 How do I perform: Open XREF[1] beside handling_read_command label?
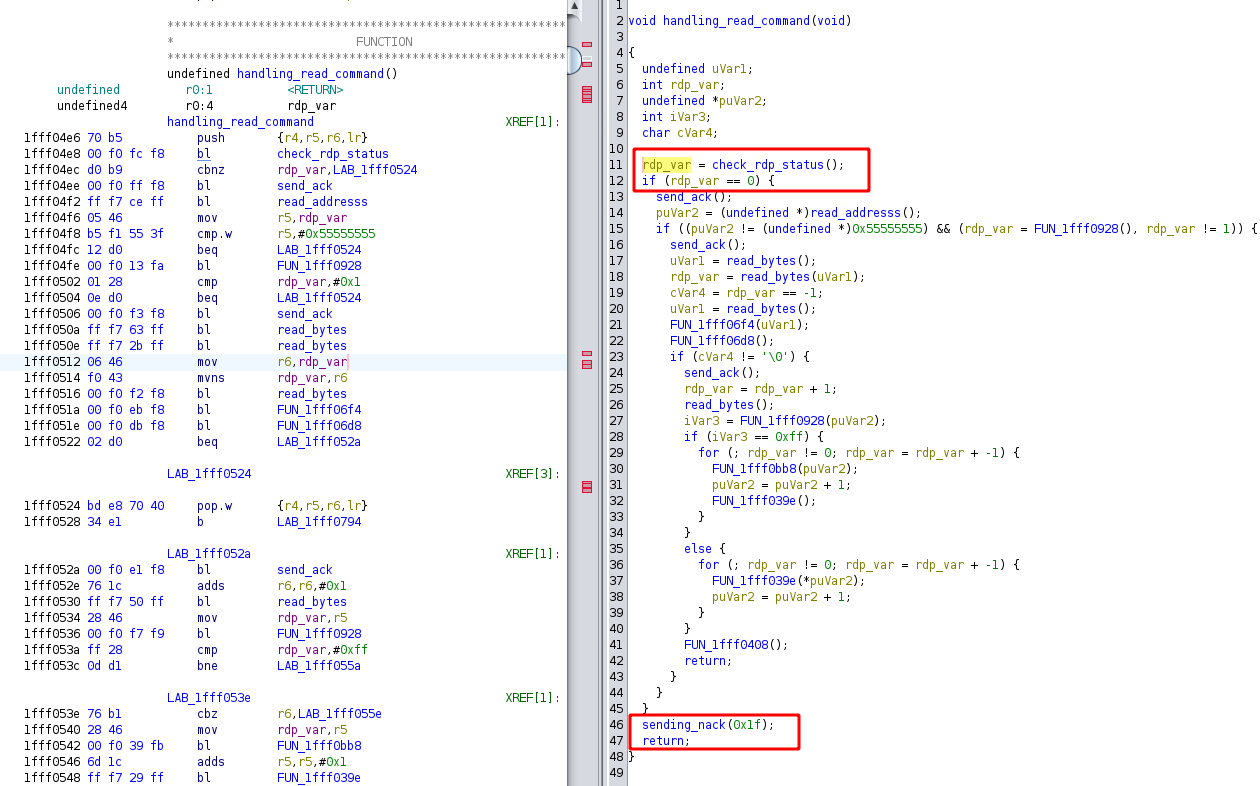[532, 122]
